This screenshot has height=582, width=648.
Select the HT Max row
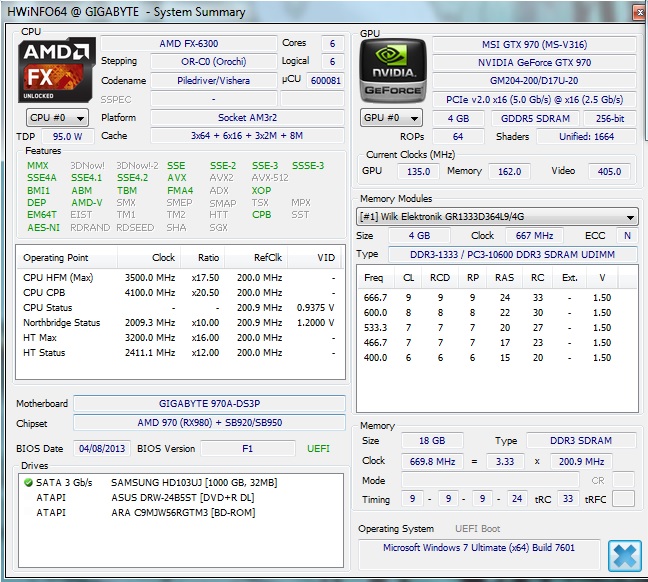[x=180, y=338]
